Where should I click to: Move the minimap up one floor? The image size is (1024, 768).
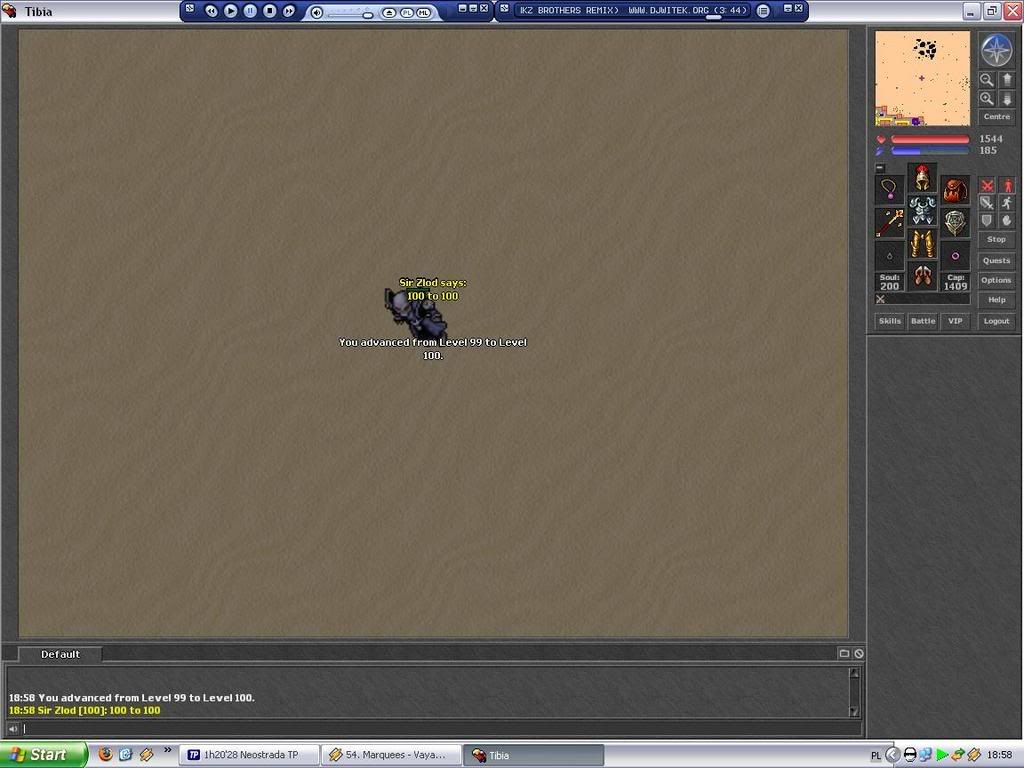pyautogui.click(x=1006, y=80)
